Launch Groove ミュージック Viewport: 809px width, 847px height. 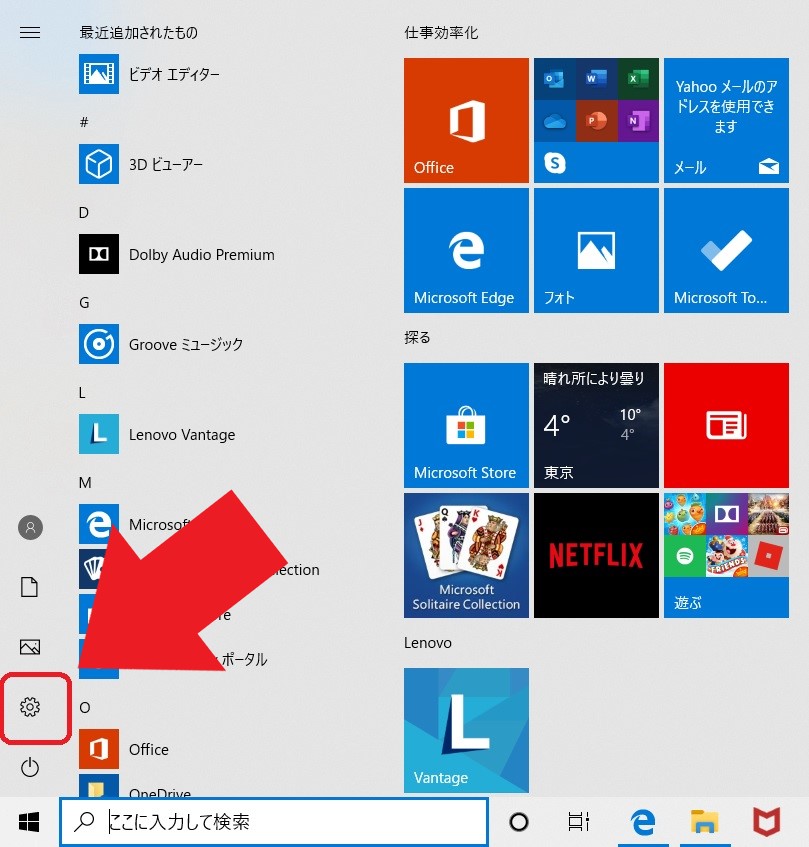tap(161, 344)
